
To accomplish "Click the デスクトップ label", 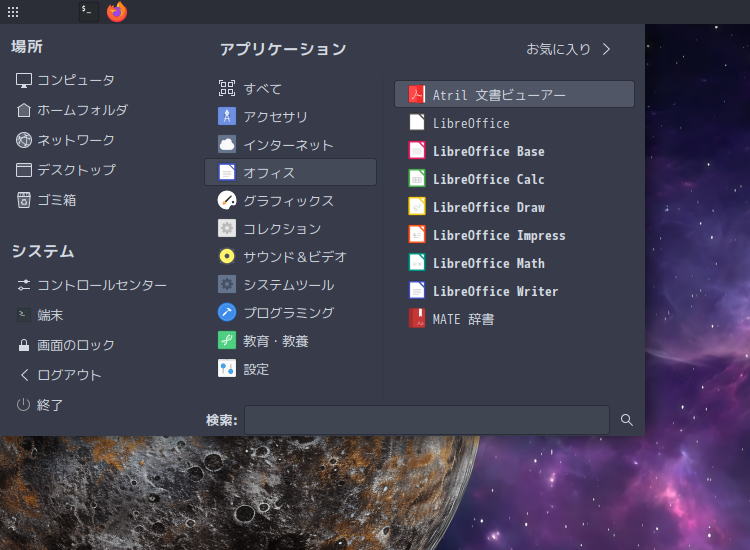I will [x=77, y=170].
